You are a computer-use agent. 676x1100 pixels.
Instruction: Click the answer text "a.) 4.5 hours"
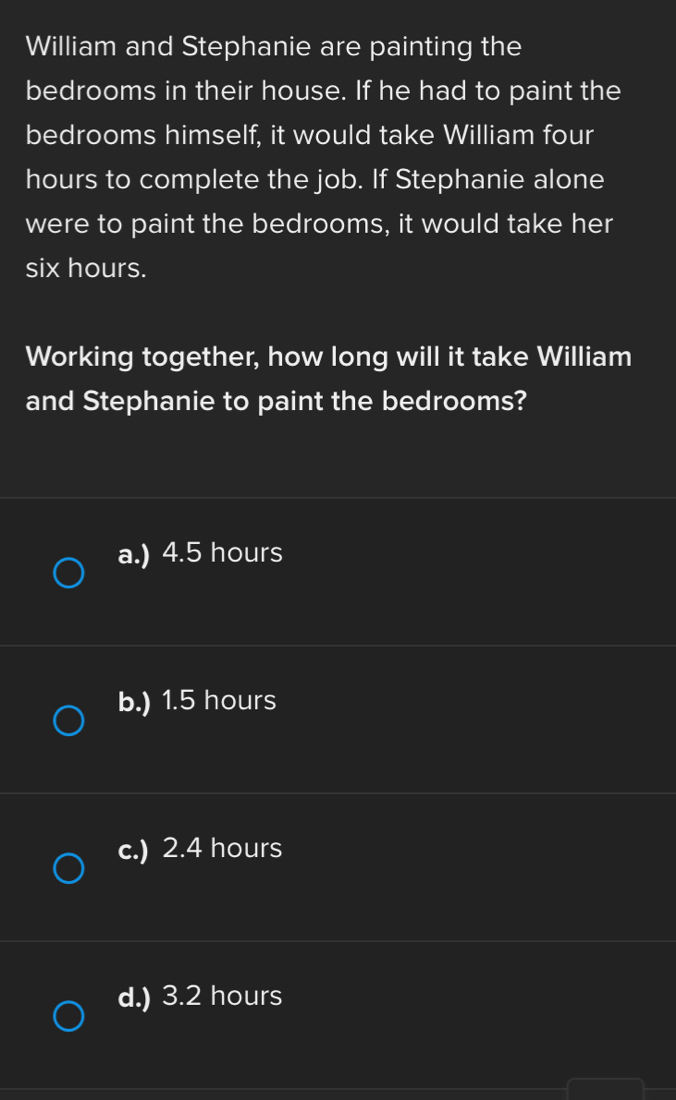click(200, 553)
